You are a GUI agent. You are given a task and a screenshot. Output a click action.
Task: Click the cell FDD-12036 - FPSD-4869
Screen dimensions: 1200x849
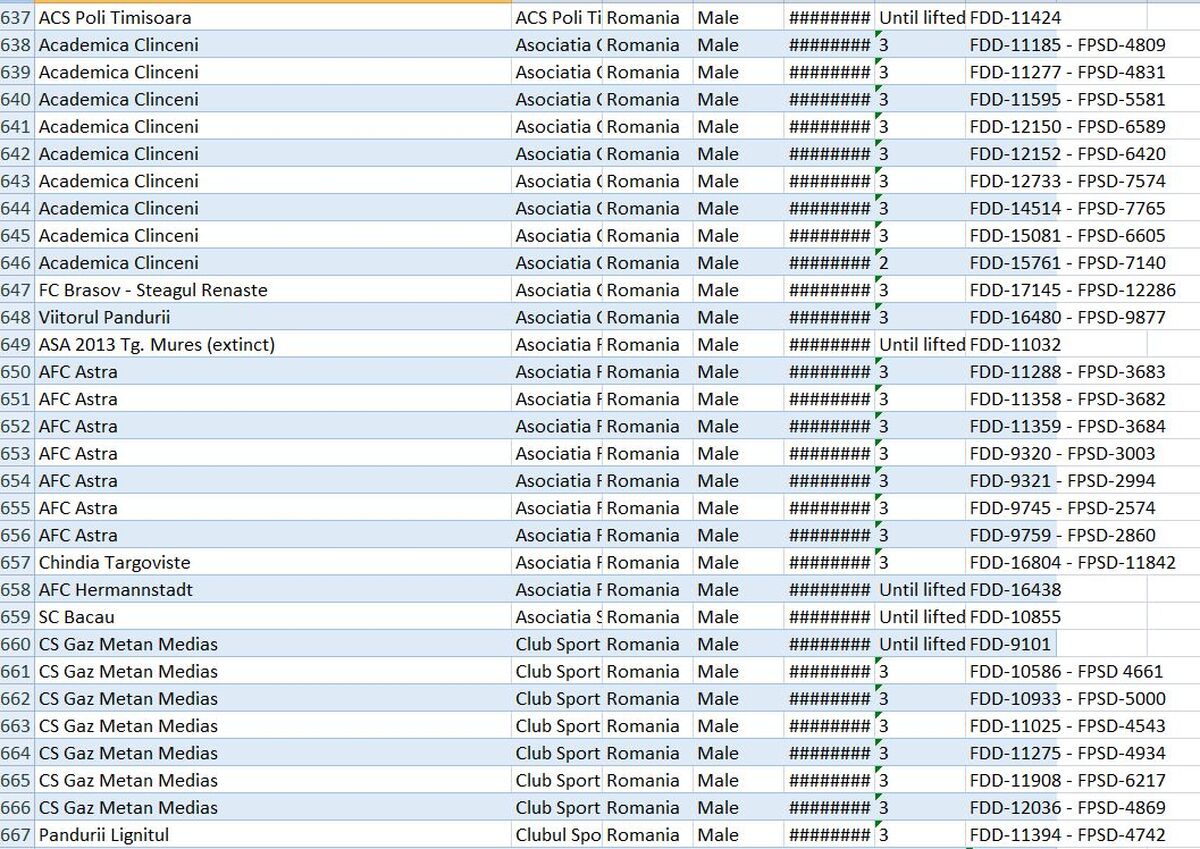point(1067,807)
